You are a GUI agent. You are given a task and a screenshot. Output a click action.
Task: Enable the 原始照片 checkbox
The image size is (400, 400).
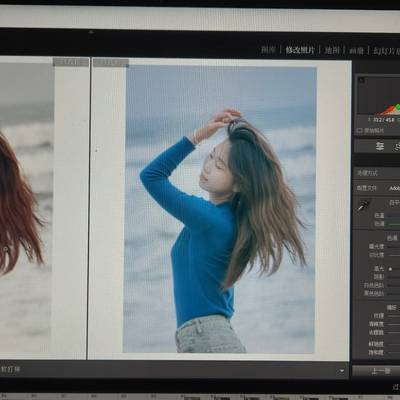(359, 131)
